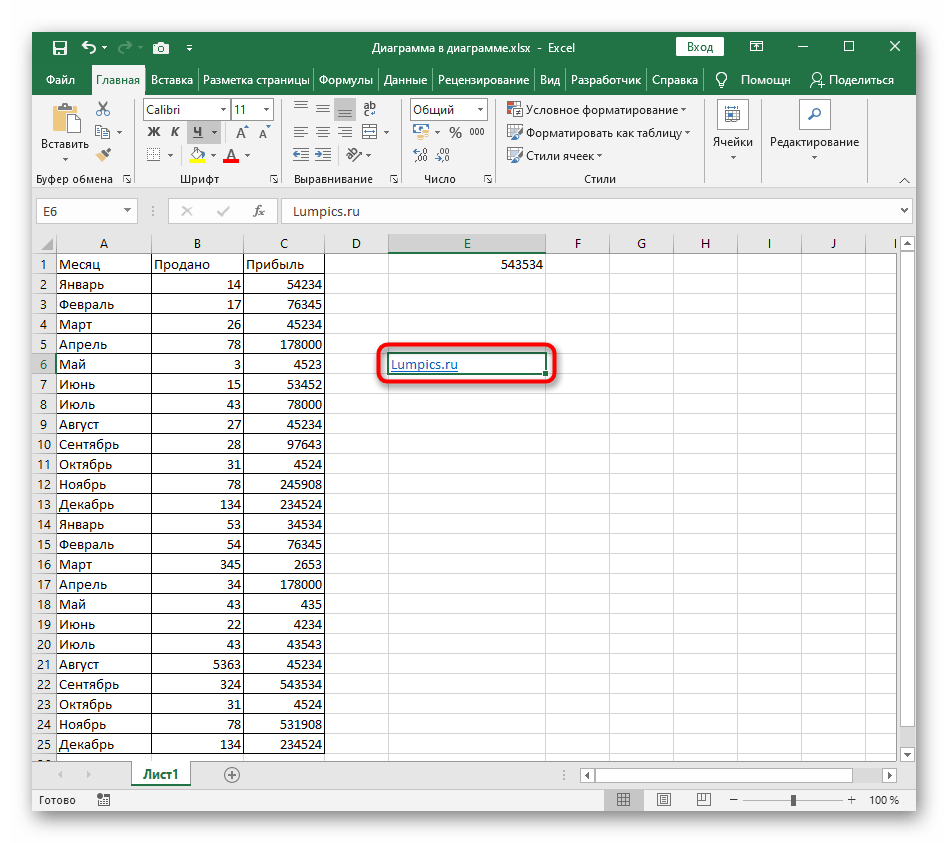Click Insert Function fx icon
Screen dimensions: 948x843
point(259,211)
